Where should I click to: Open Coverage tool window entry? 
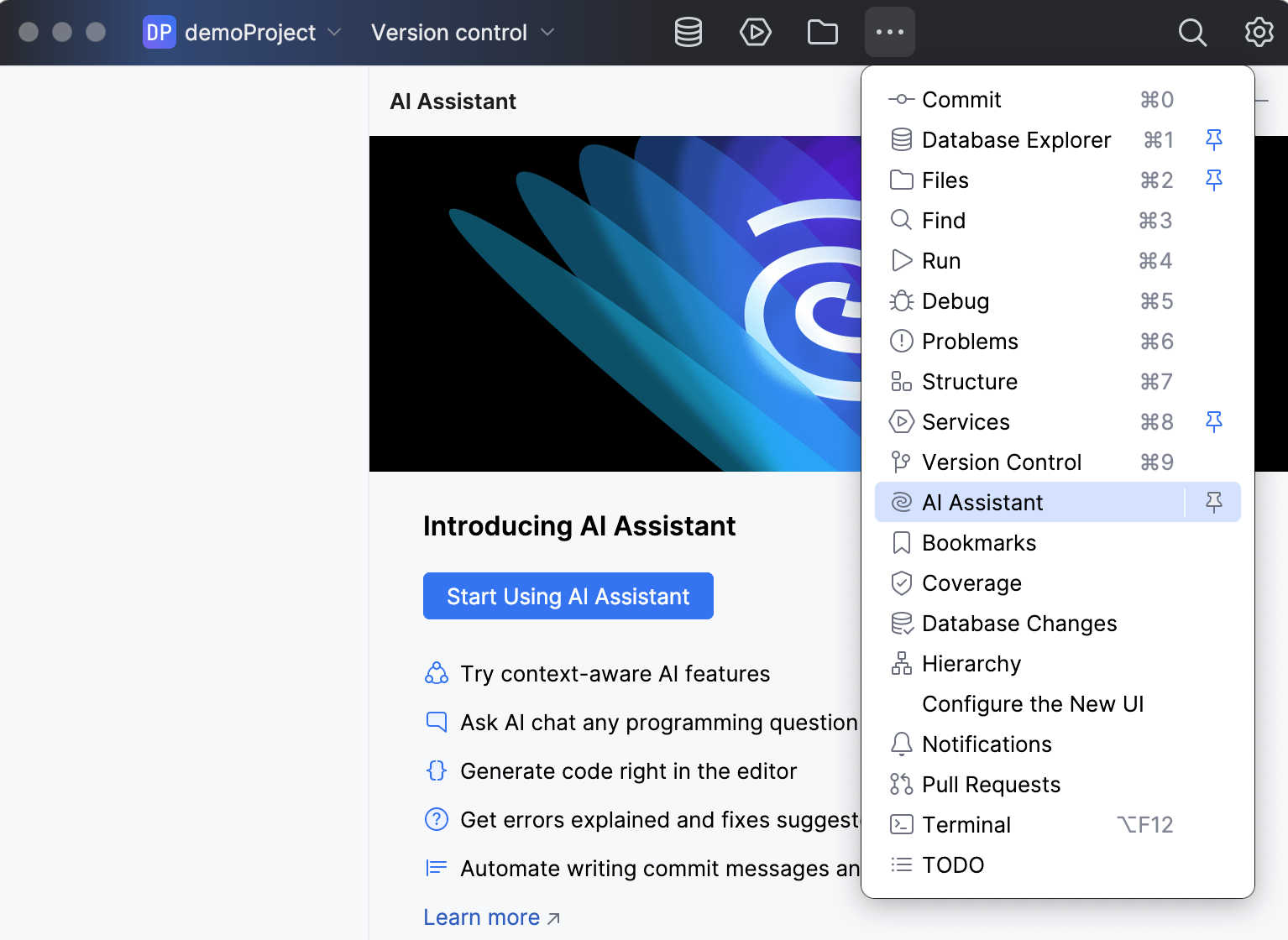(x=1058, y=582)
